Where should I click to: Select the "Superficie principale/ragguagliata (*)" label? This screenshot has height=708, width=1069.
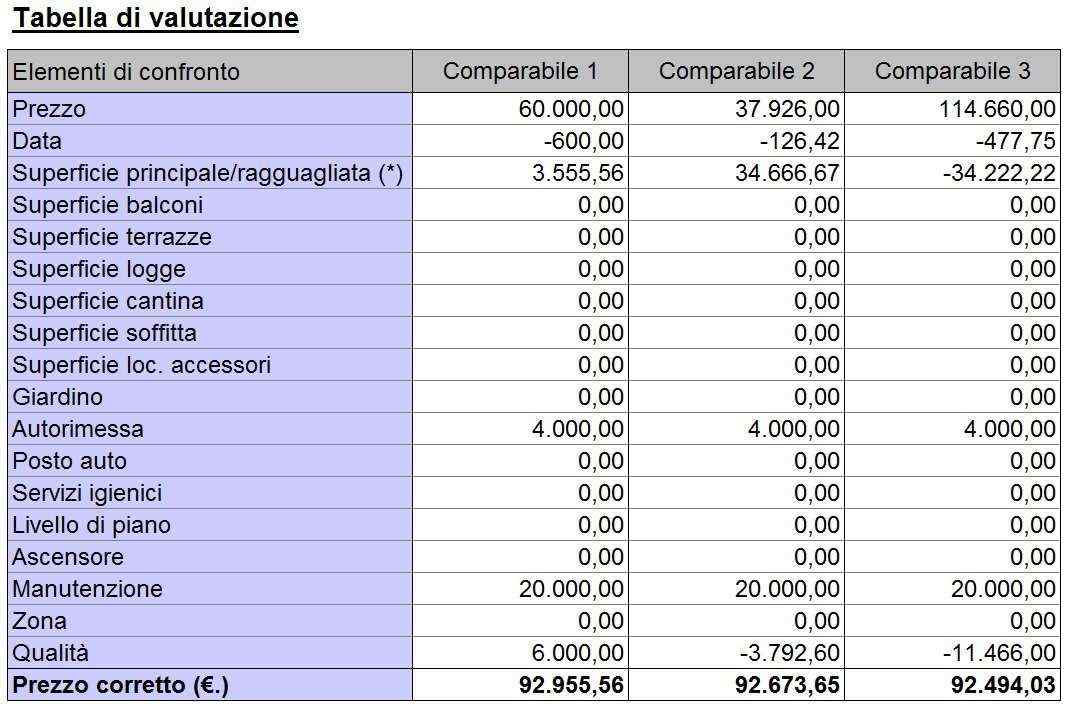click(207, 173)
